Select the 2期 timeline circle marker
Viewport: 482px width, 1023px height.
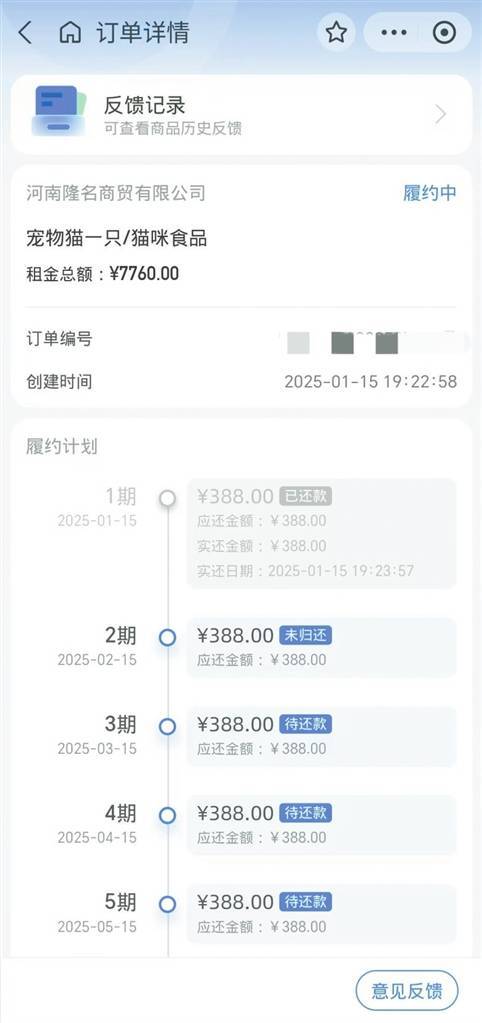[x=168, y=637]
